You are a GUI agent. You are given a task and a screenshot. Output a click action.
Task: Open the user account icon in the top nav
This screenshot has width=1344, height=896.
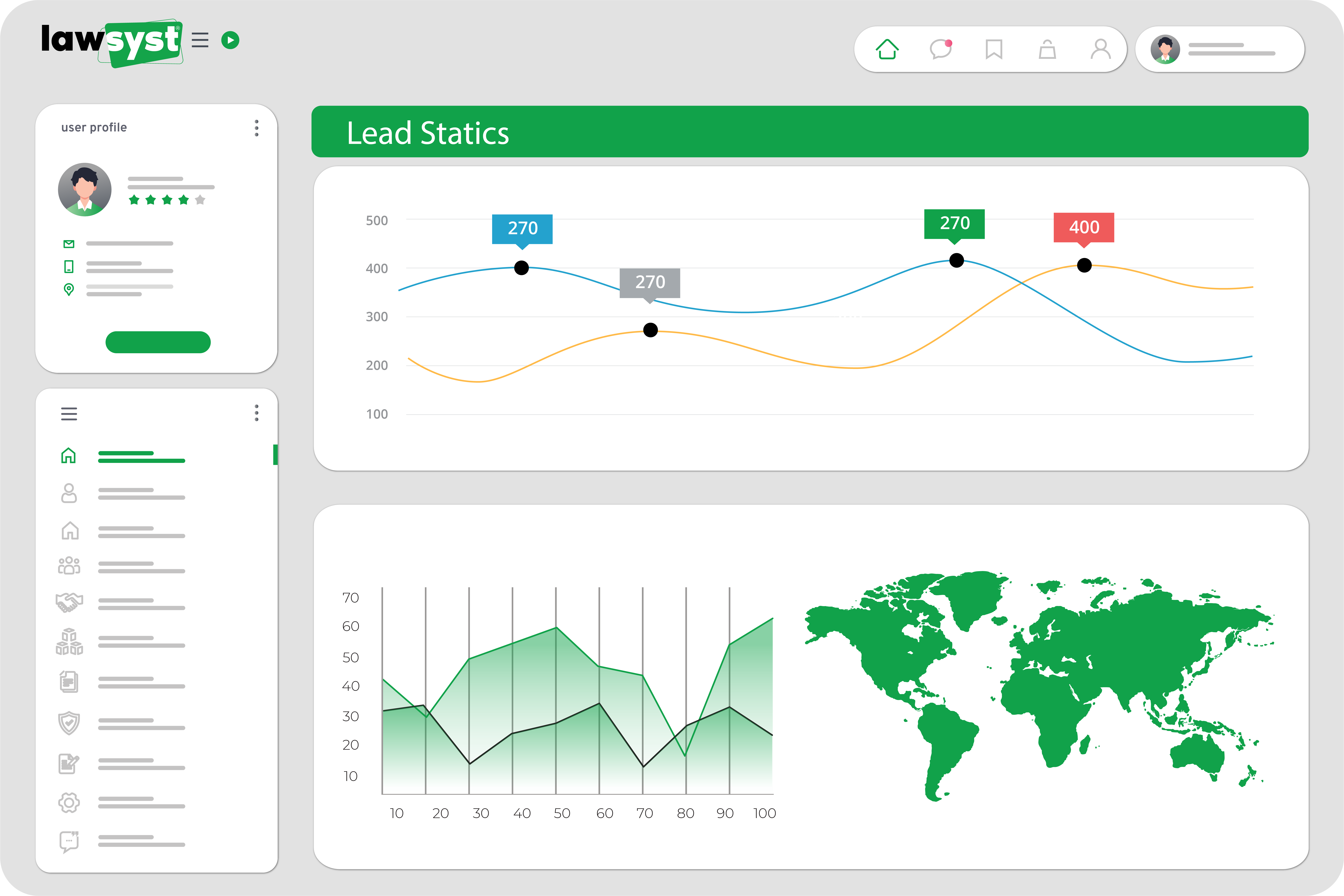pos(1101,49)
